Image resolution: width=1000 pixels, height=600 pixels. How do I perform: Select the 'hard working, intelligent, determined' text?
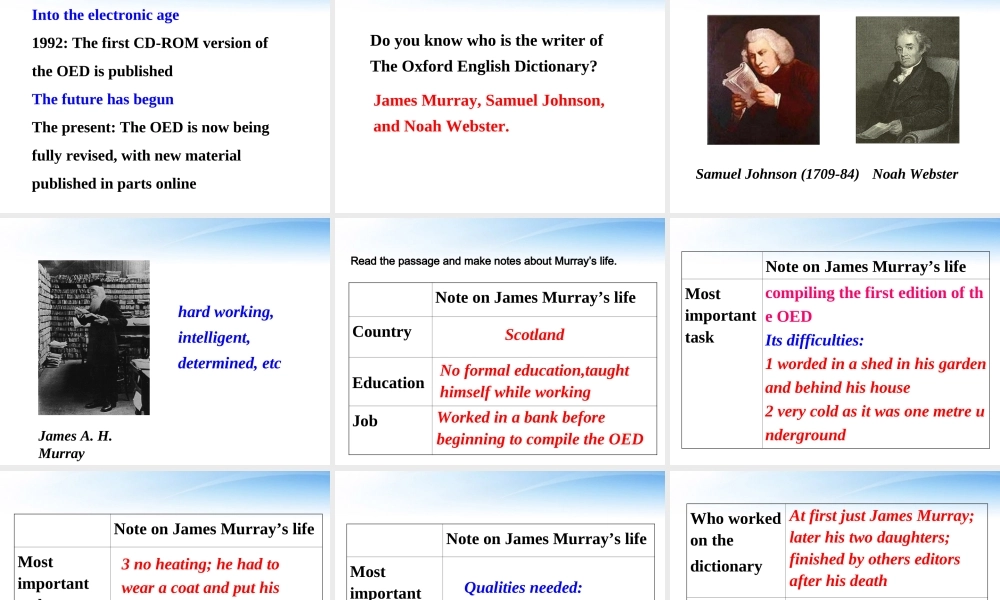(x=229, y=337)
